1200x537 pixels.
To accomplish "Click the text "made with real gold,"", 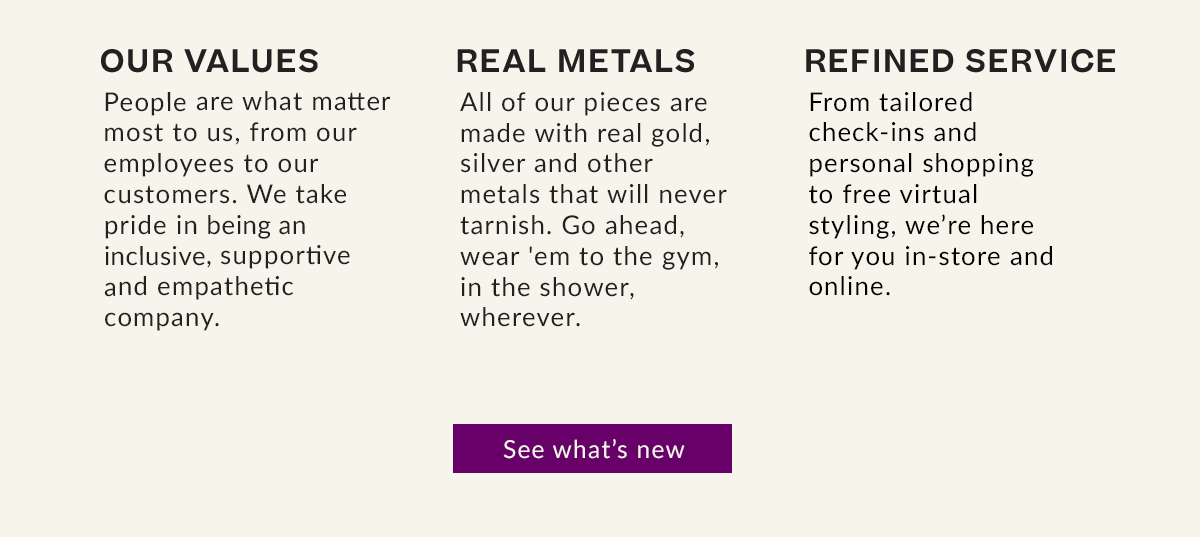I will tap(585, 133).
